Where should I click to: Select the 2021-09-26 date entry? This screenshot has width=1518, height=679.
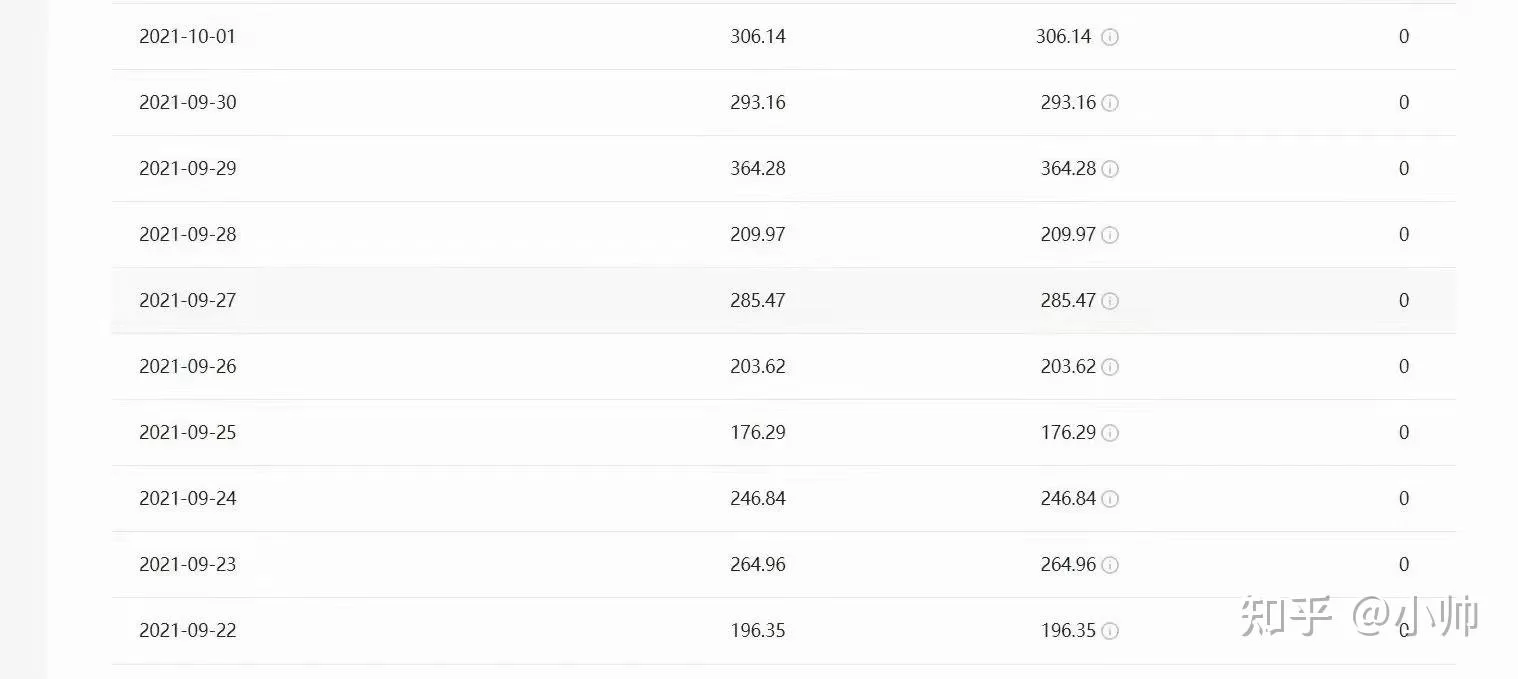pos(188,367)
